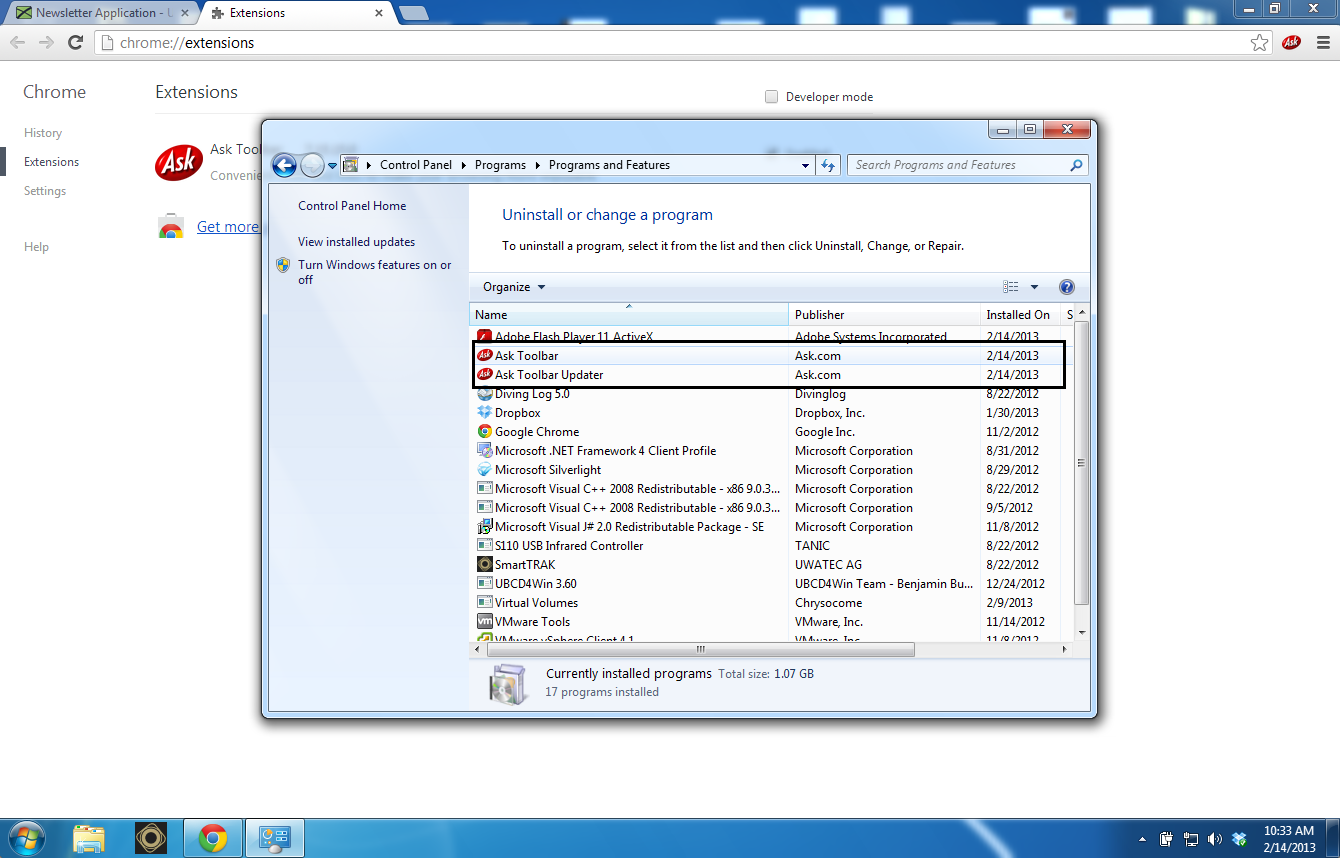Open Programs and Features help icon
Image resolution: width=1340 pixels, height=858 pixels.
tap(1066, 287)
